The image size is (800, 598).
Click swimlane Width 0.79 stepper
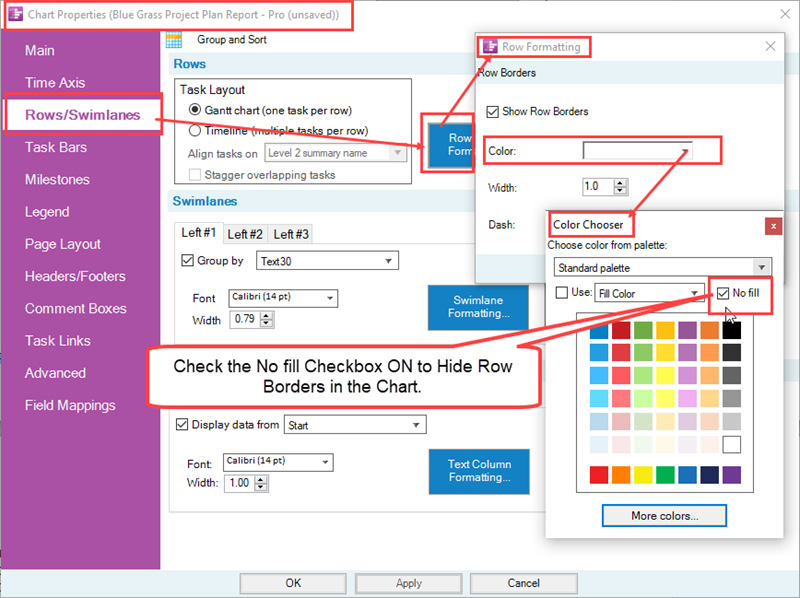[x=267, y=319]
